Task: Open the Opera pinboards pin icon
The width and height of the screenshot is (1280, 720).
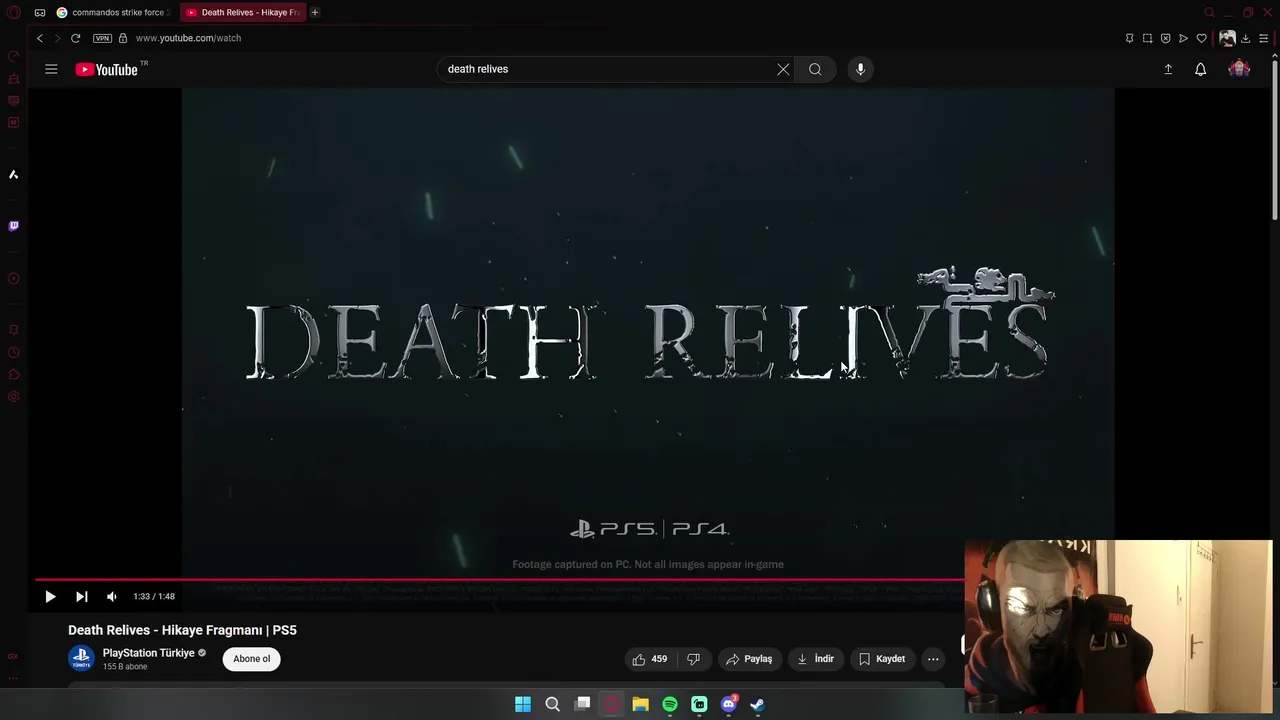Action: tap(1130, 38)
